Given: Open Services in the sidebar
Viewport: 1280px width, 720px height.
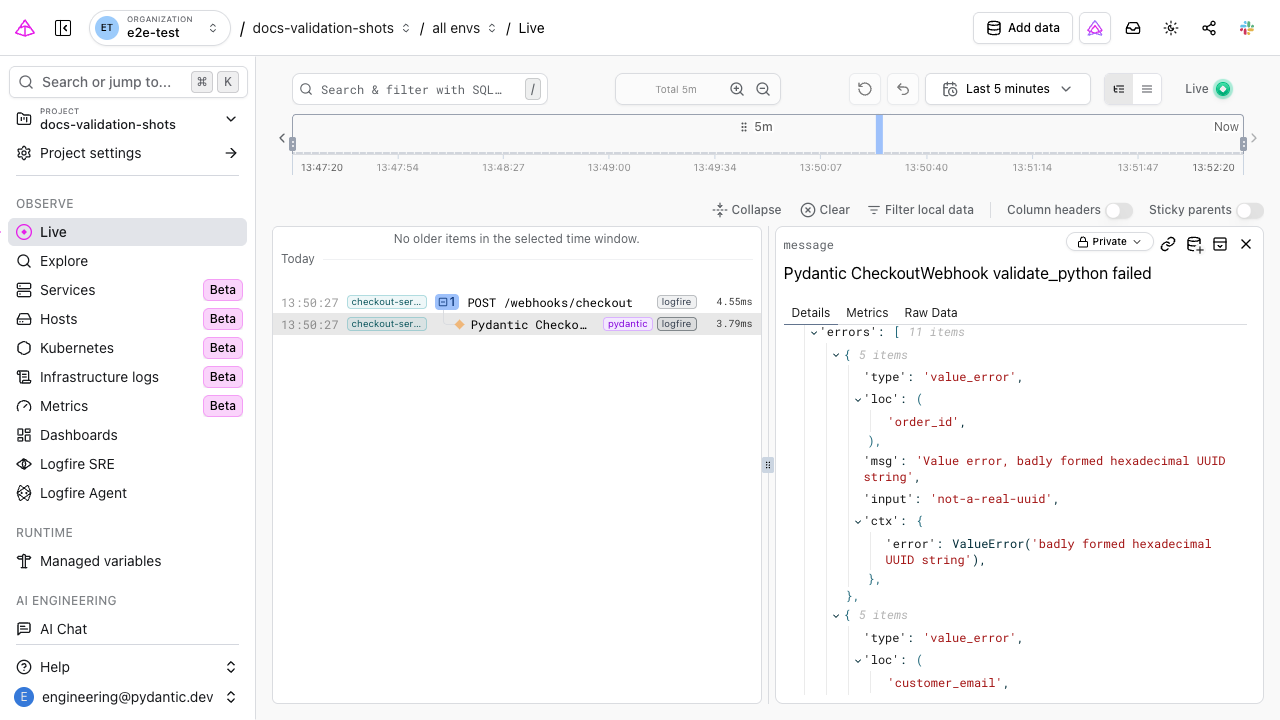Looking at the screenshot, I should click(128, 290).
